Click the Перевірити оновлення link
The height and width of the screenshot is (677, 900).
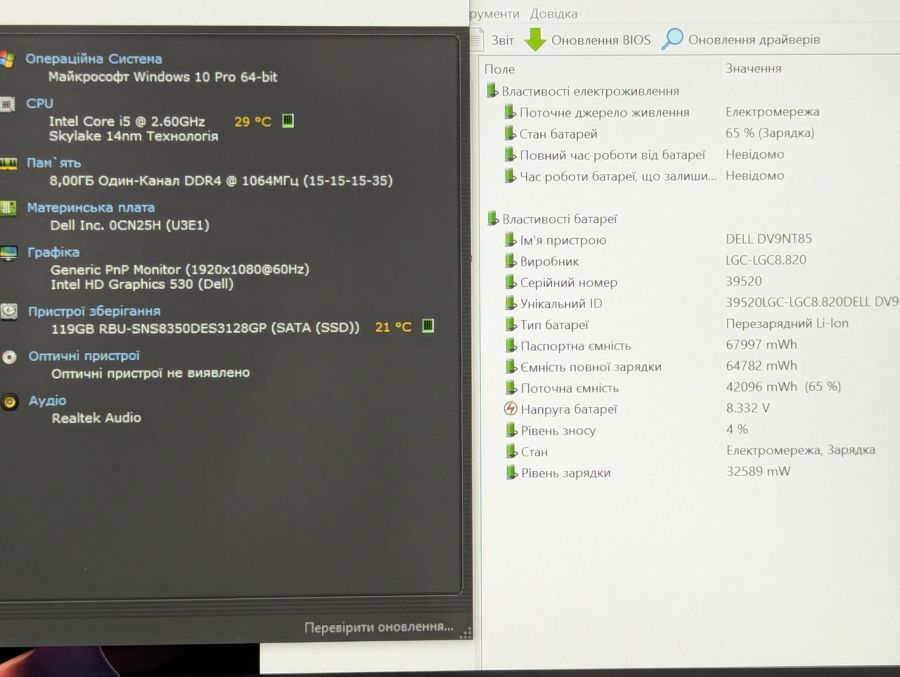click(379, 627)
